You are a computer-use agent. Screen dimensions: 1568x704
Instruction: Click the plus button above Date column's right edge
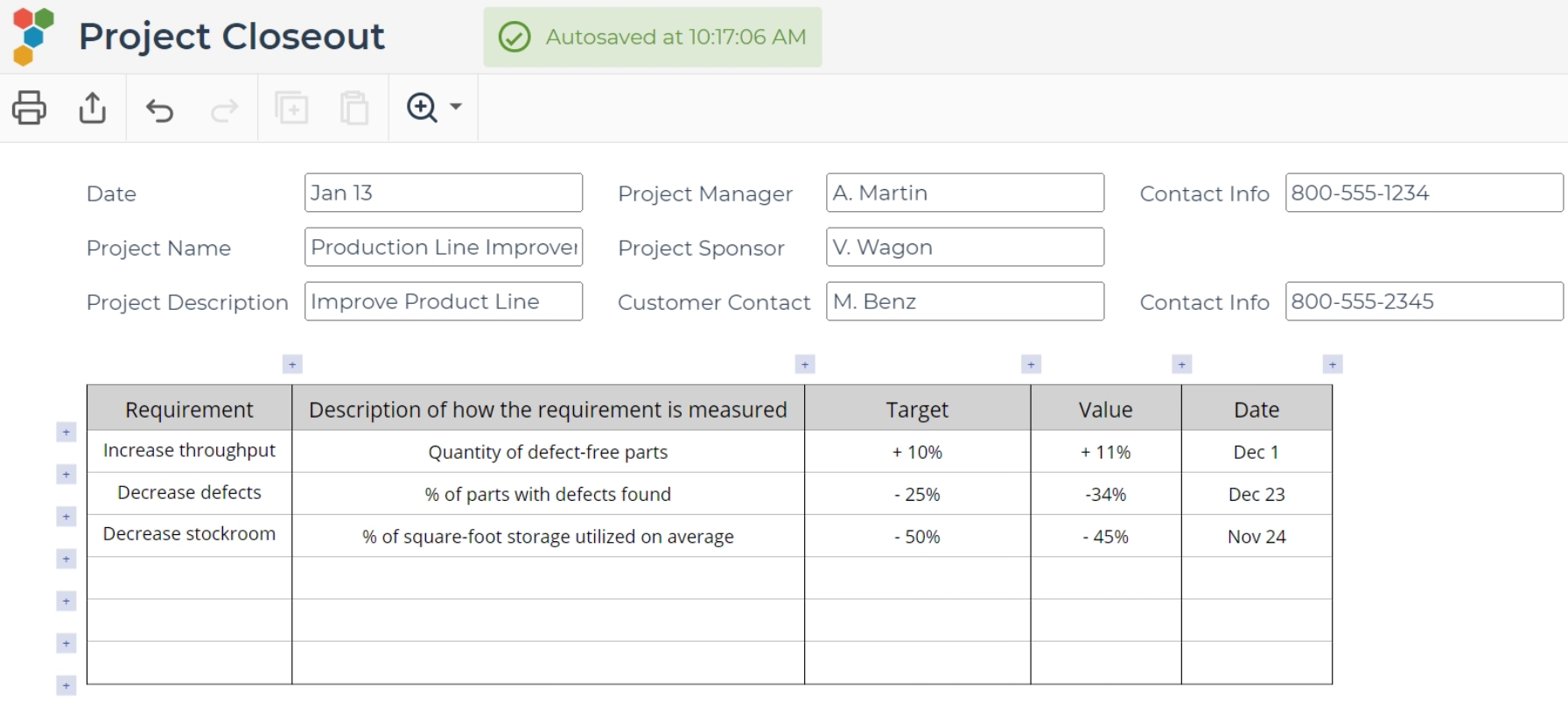1332,364
